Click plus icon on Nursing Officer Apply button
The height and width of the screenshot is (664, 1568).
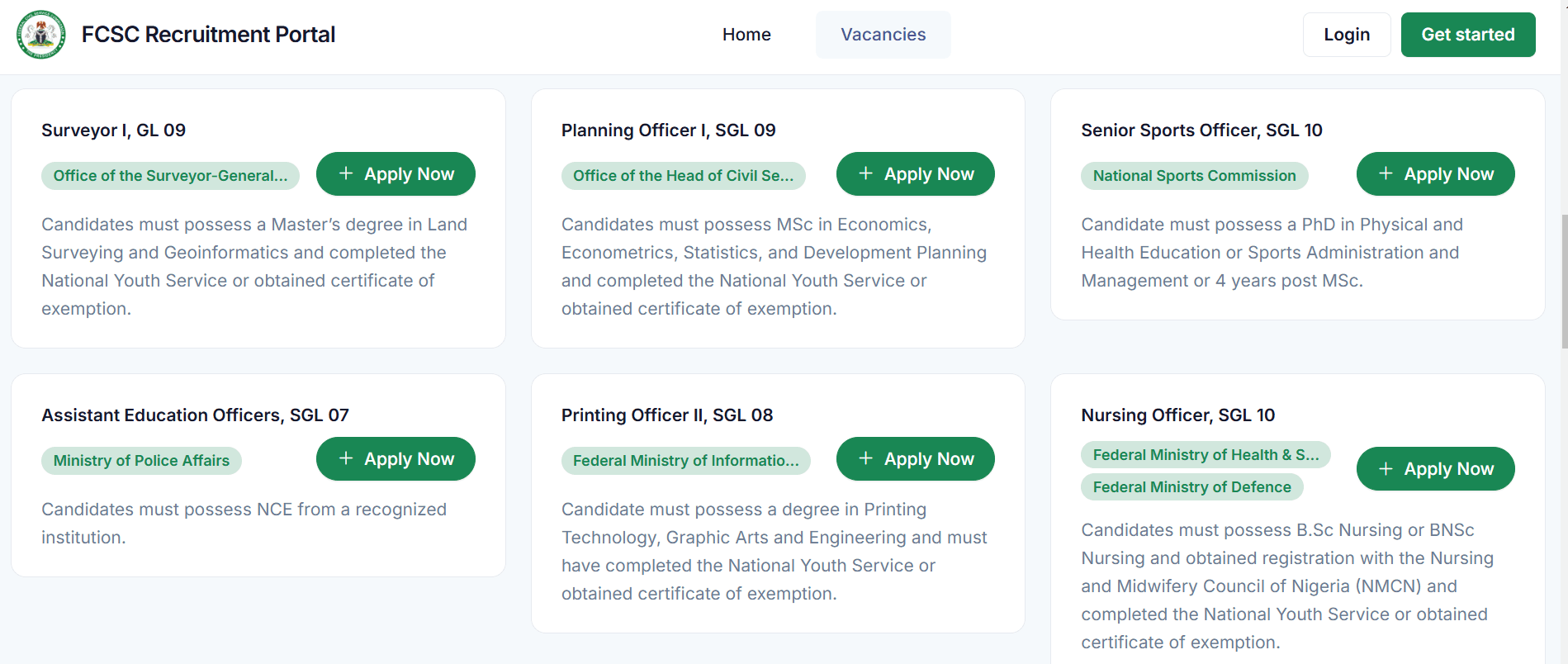1386,468
